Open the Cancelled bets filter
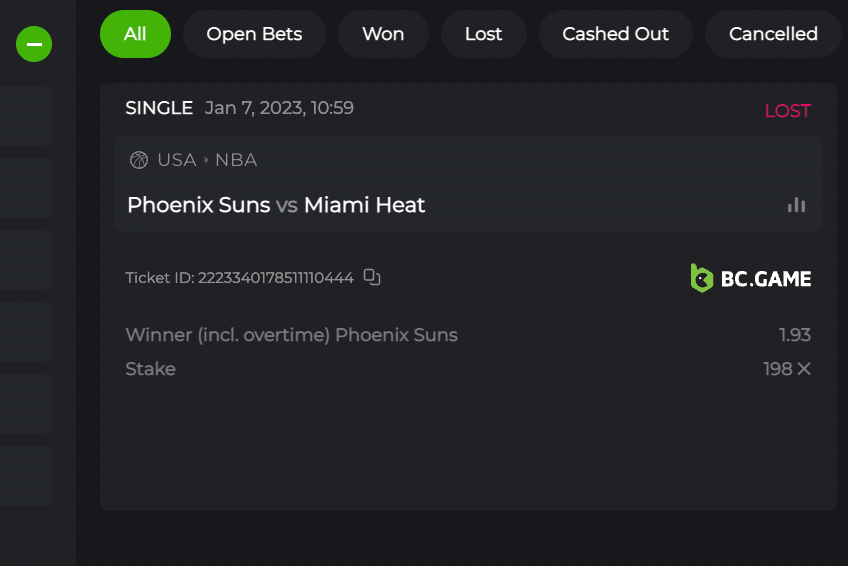848x566 pixels. pyautogui.click(x=773, y=34)
